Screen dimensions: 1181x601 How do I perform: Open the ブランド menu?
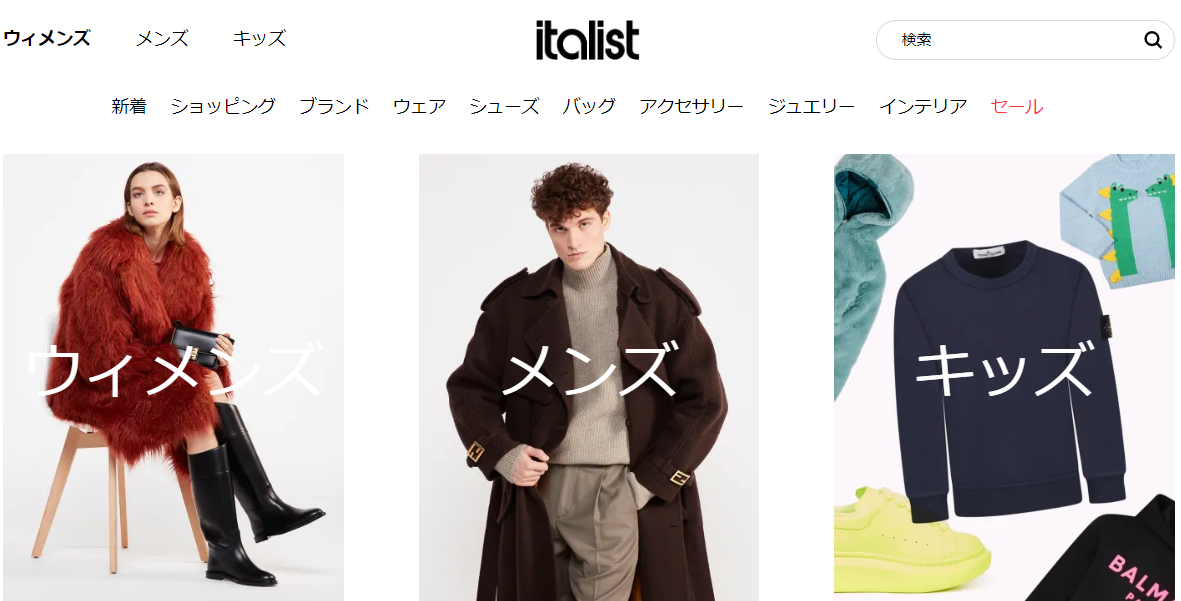pyautogui.click(x=334, y=106)
